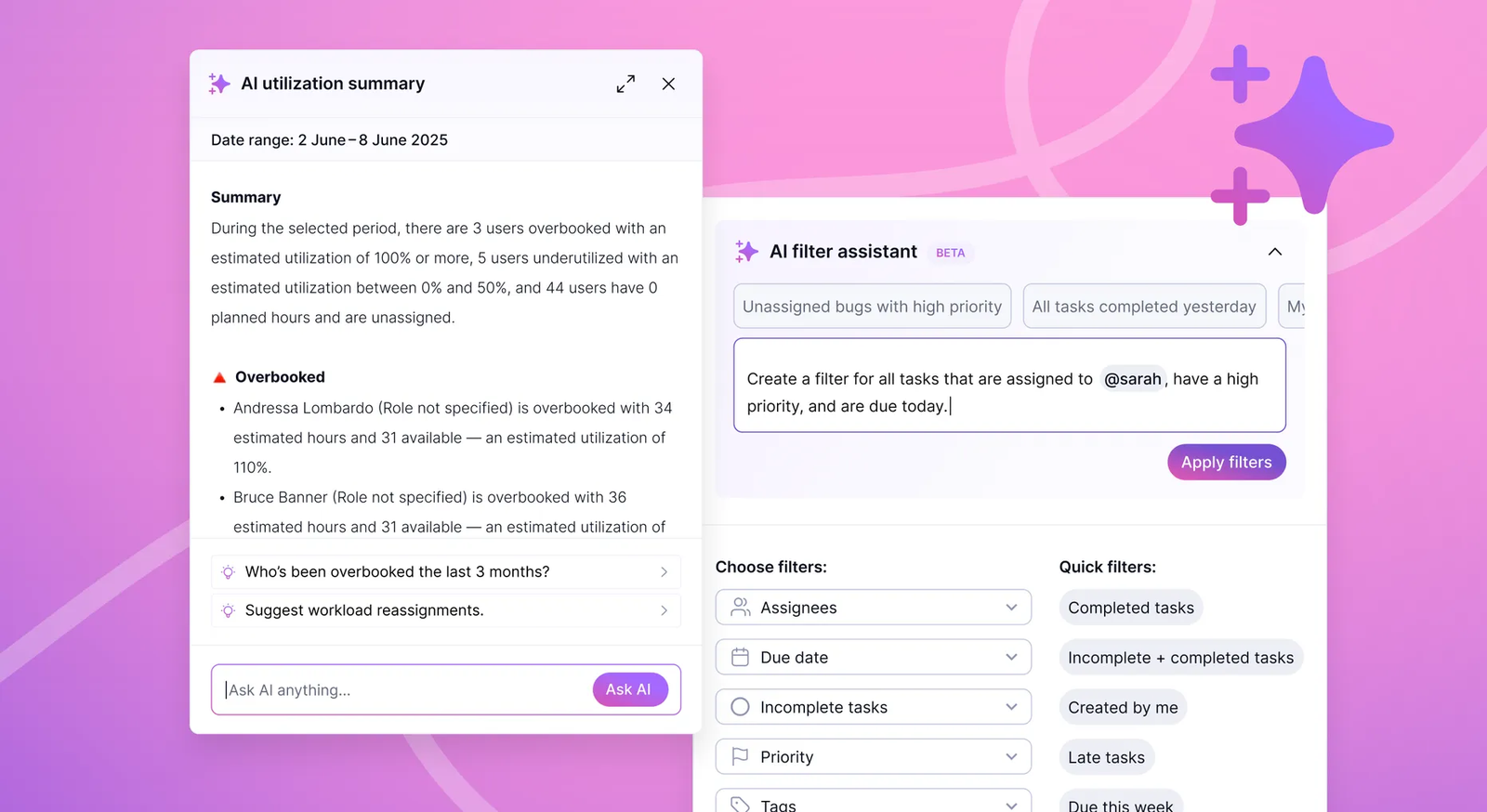The width and height of the screenshot is (1487, 812).
Task: Click arrow on the workload reassignments row
Action: coord(664,610)
